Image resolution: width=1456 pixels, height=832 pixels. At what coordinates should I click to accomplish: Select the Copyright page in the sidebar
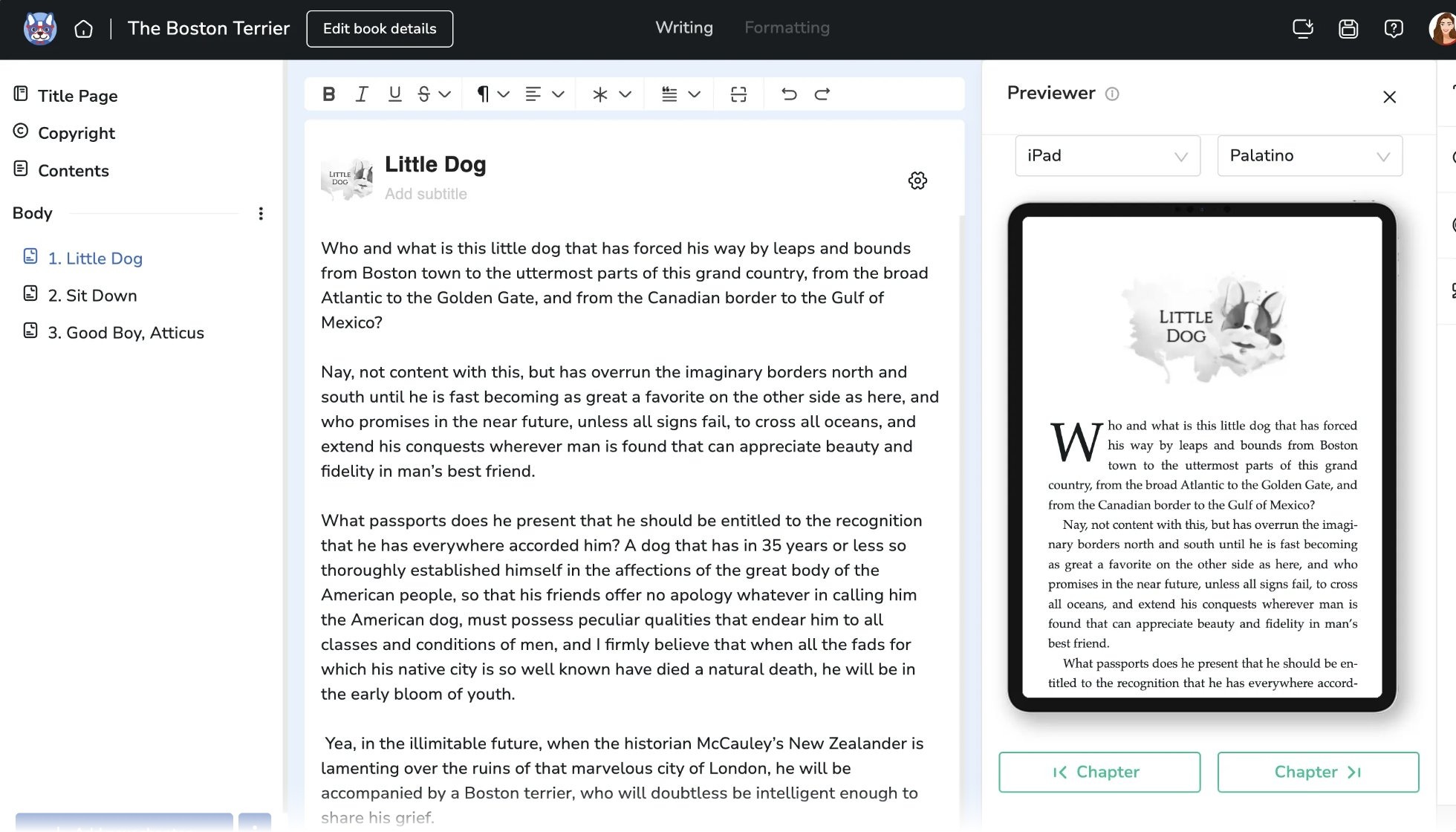click(77, 133)
